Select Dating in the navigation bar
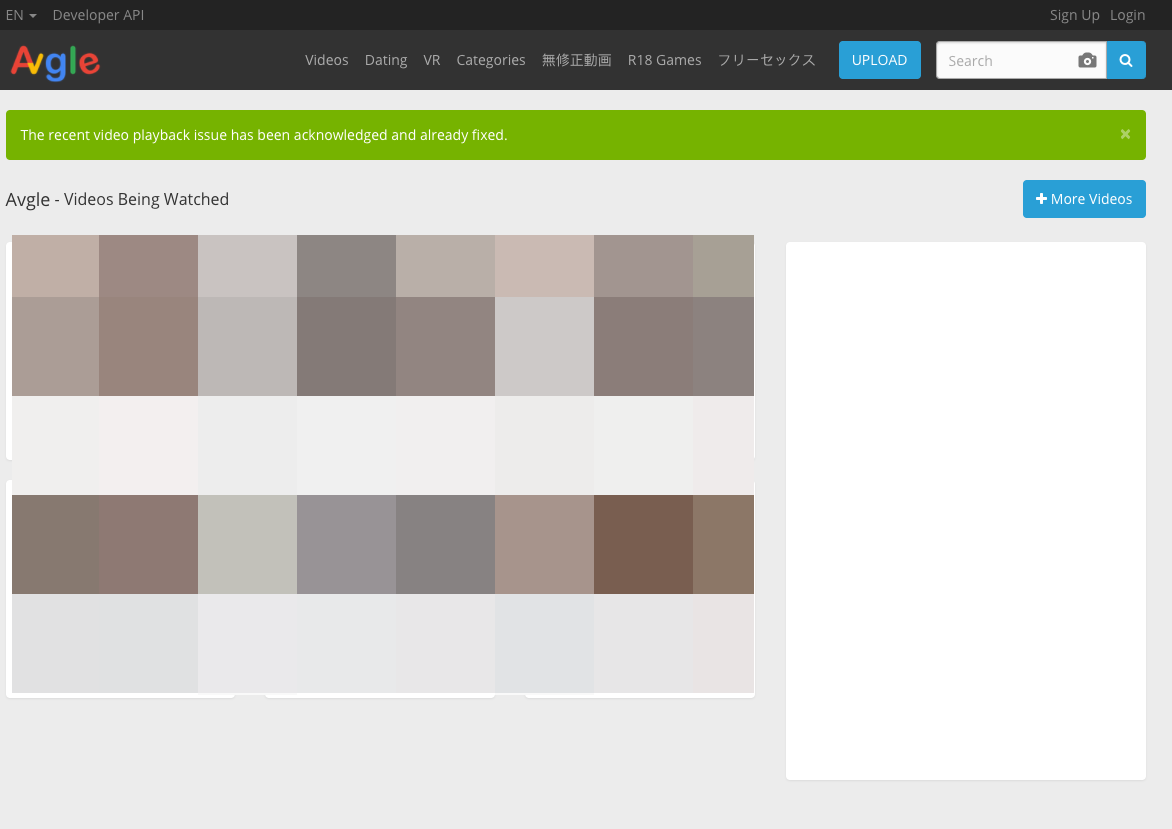 pyautogui.click(x=385, y=60)
